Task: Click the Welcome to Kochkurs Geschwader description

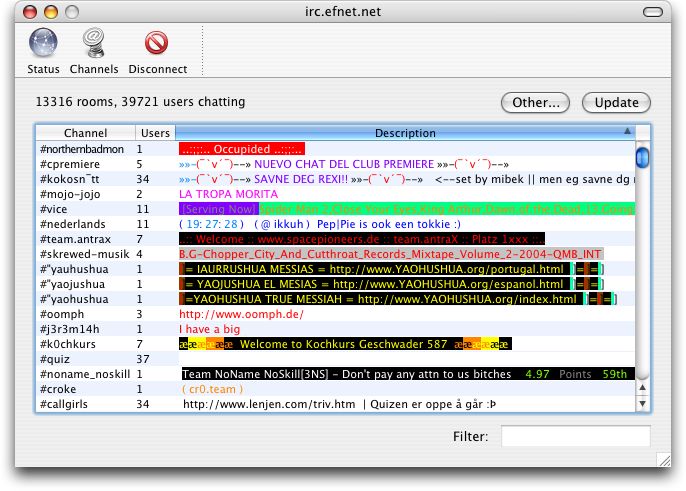Action: 345,344
